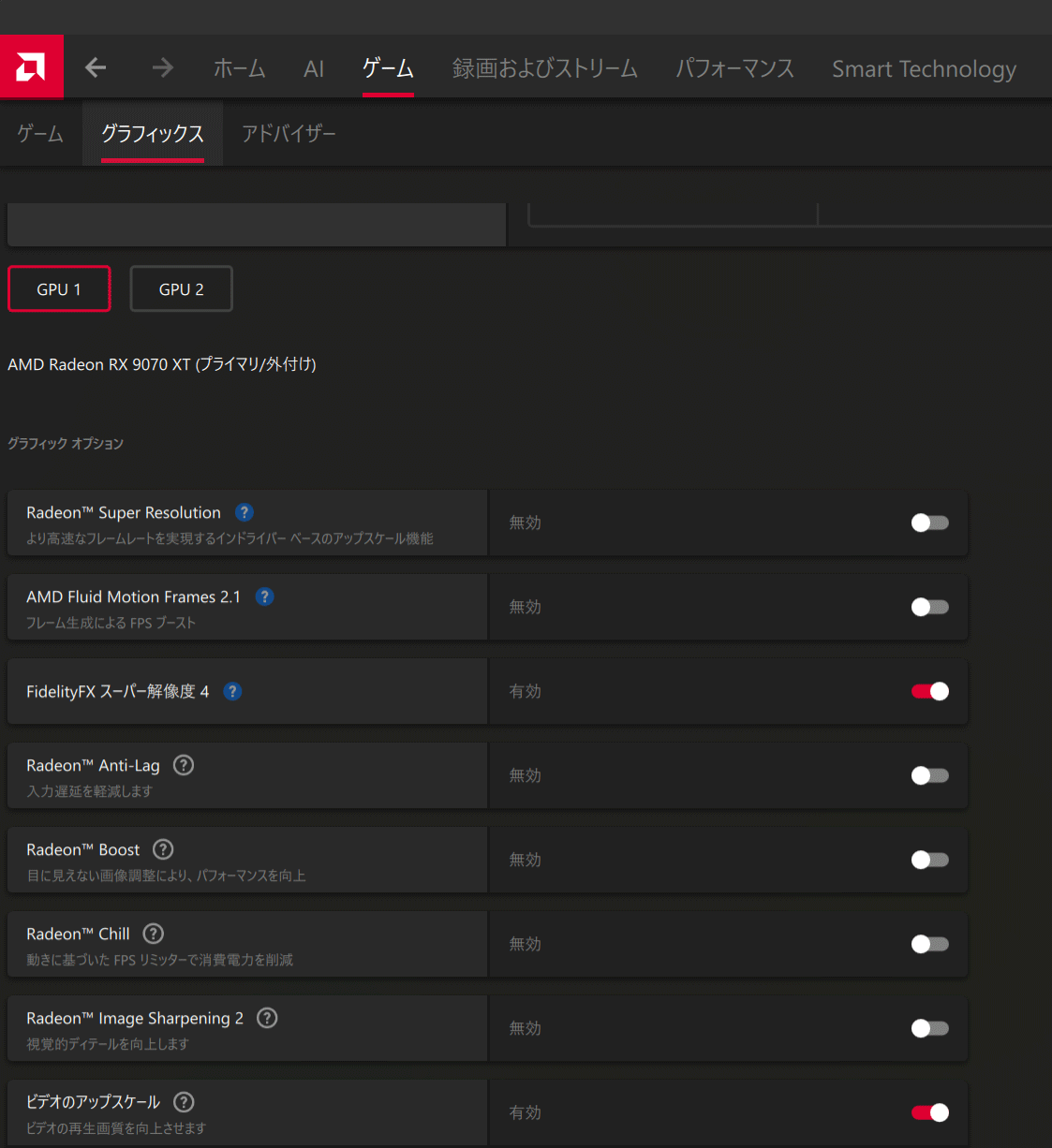Open Radeon Chill help icon
Viewport: 1052px width, 1148px height.
[x=154, y=934]
